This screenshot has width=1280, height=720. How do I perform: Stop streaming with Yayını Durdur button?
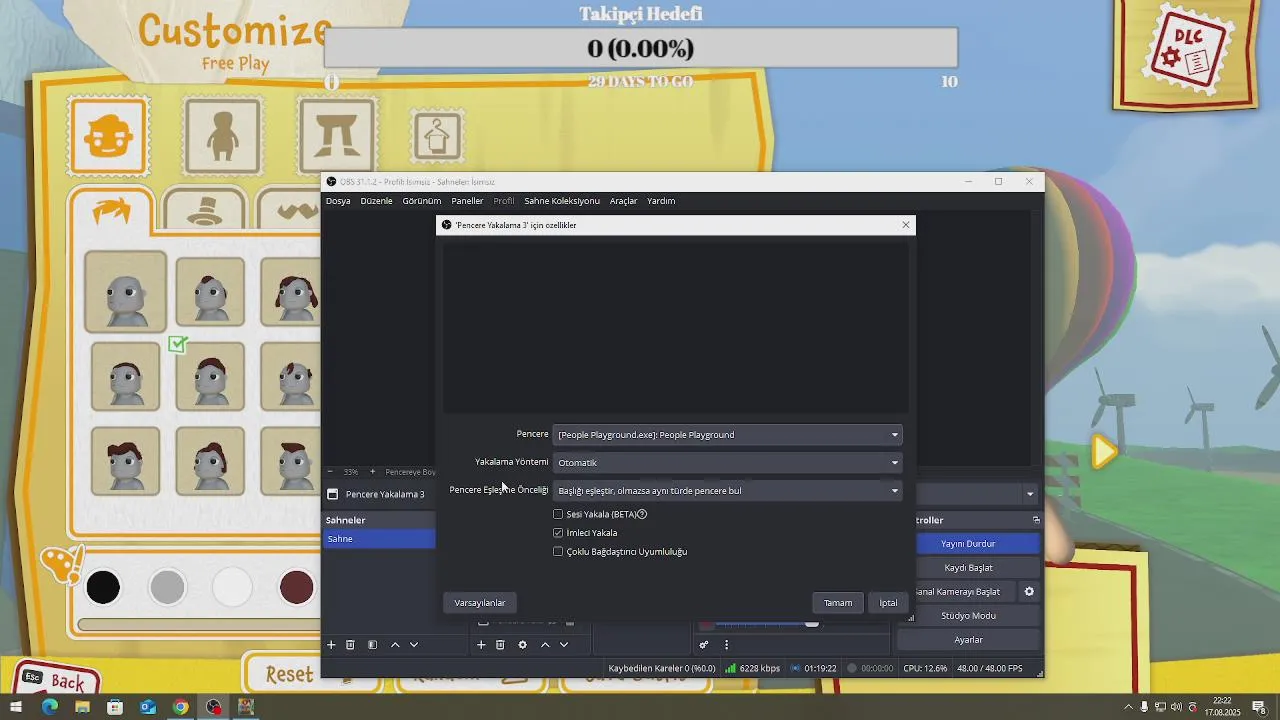pyautogui.click(x=968, y=544)
